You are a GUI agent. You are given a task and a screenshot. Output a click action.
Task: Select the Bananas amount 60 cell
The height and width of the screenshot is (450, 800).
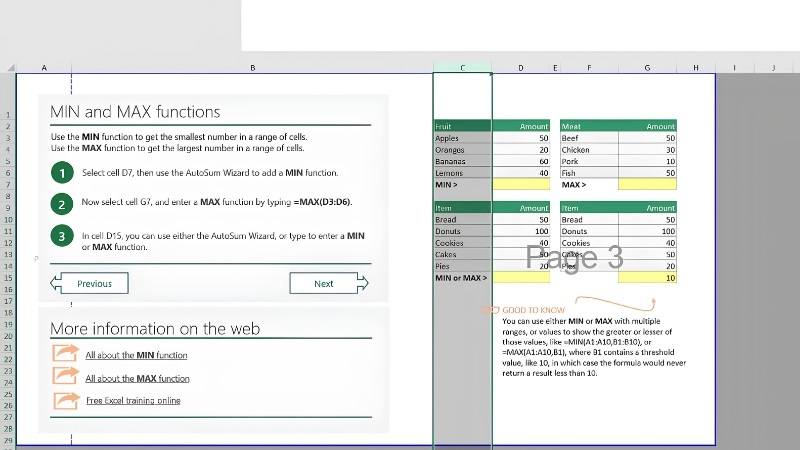(521, 161)
